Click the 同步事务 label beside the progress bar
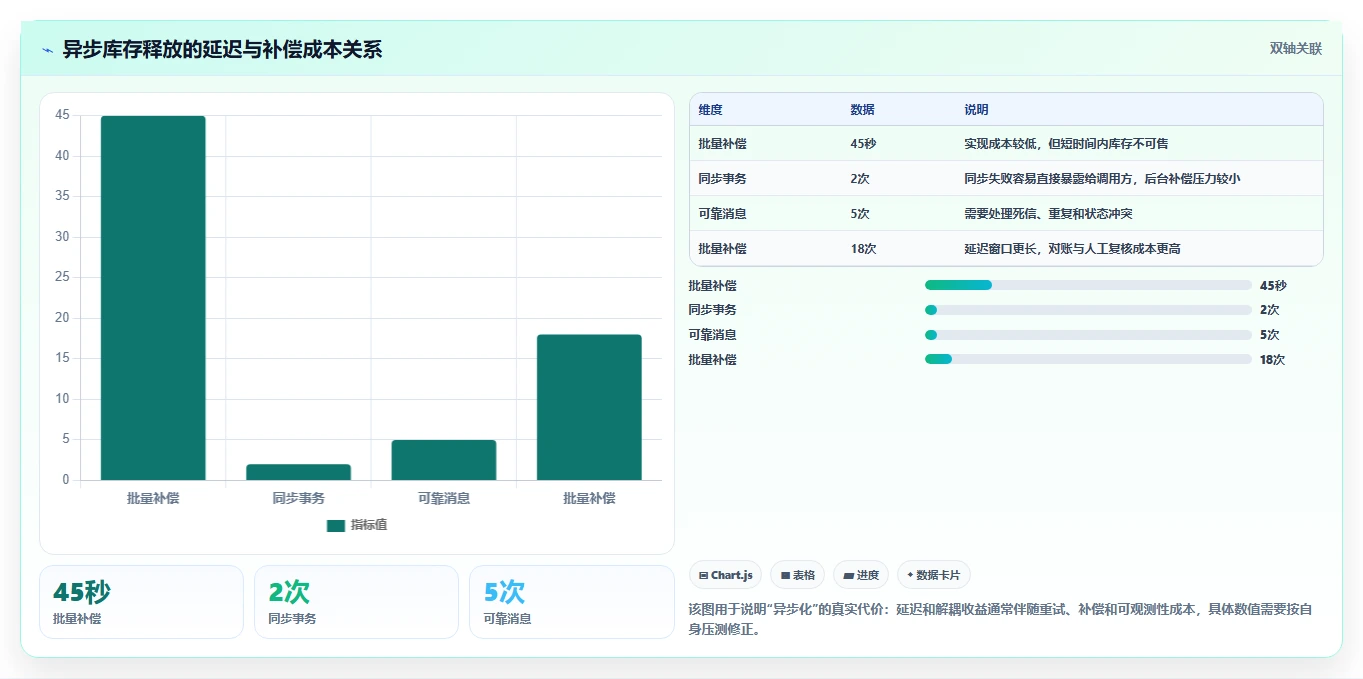 pos(712,310)
